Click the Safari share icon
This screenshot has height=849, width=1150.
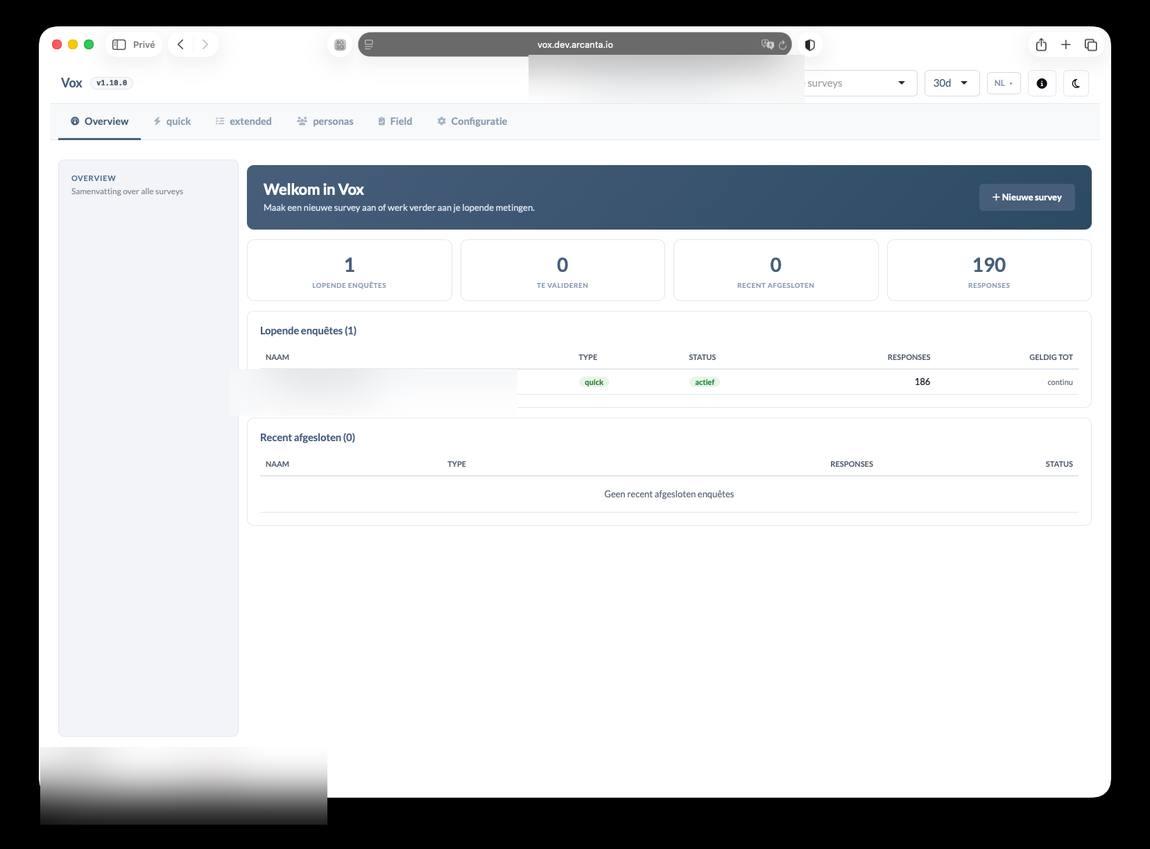click(x=1041, y=45)
